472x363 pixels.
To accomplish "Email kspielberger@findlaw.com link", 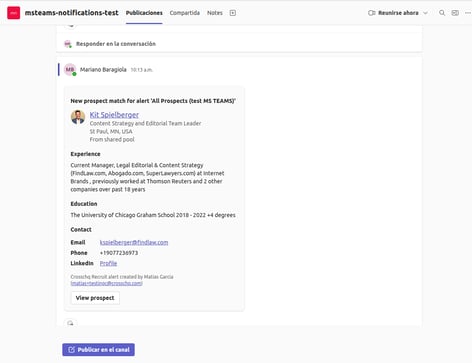I will pos(134,242).
